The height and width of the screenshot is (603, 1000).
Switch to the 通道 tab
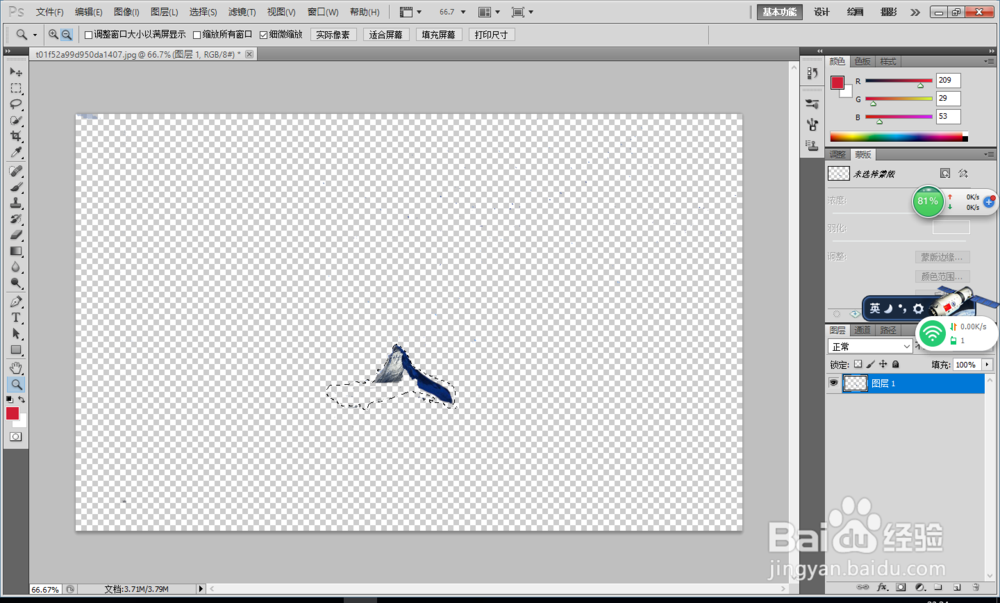click(861, 328)
